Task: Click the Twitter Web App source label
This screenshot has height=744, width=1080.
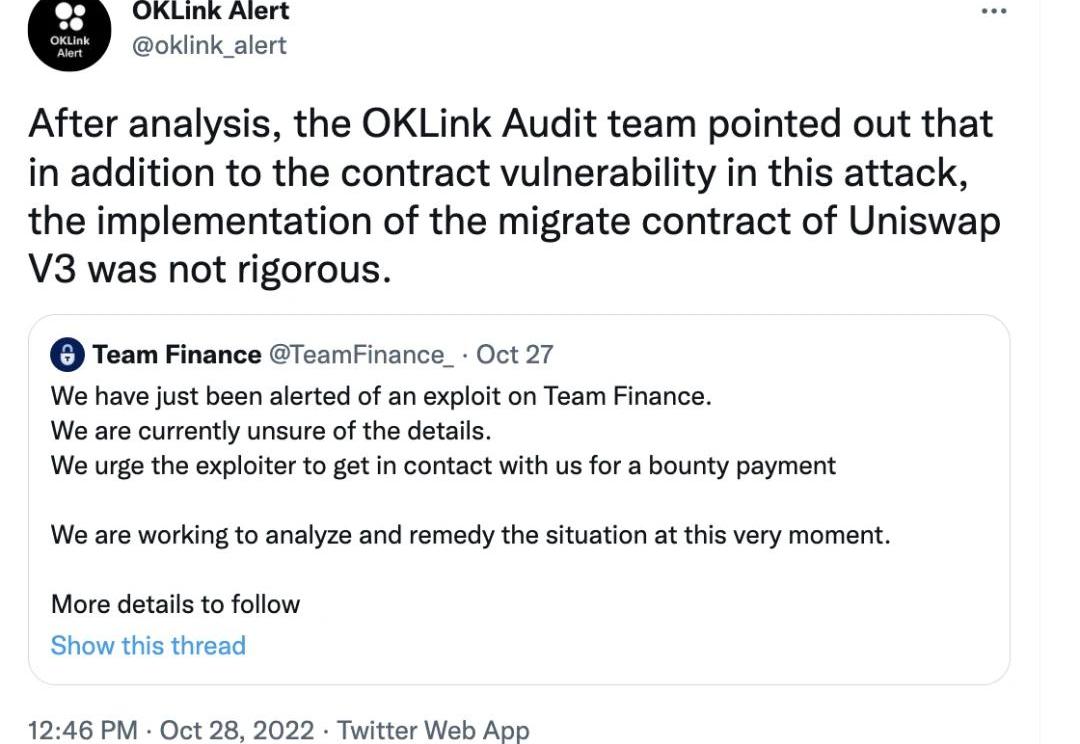Action: coord(433,730)
